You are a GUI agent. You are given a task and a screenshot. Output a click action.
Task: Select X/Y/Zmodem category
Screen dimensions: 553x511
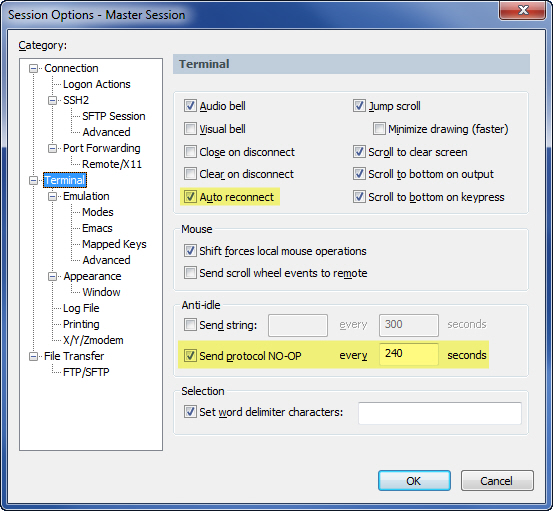pos(93,340)
